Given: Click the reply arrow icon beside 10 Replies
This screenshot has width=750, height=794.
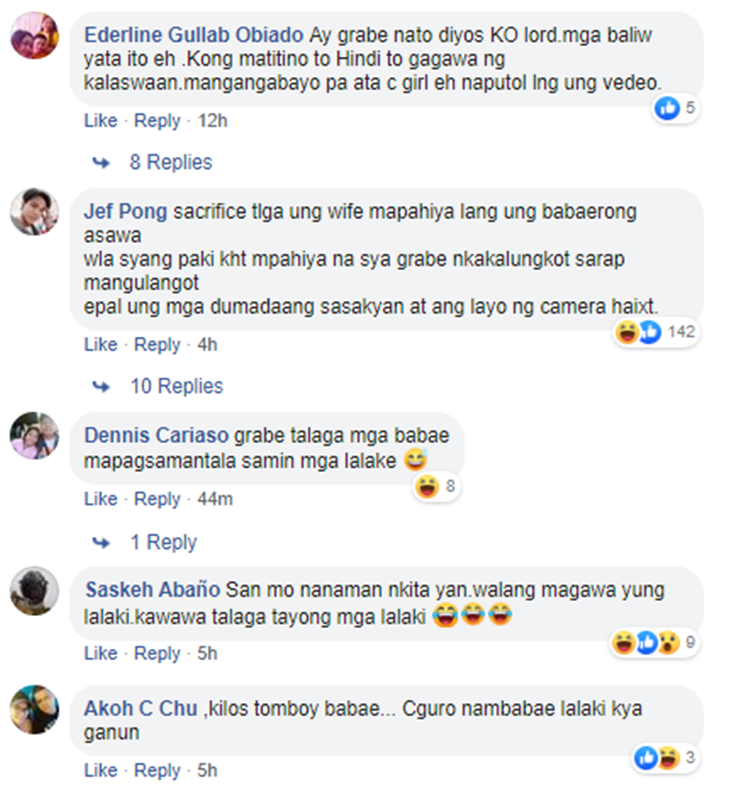Looking at the screenshot, I should [101, 387].
